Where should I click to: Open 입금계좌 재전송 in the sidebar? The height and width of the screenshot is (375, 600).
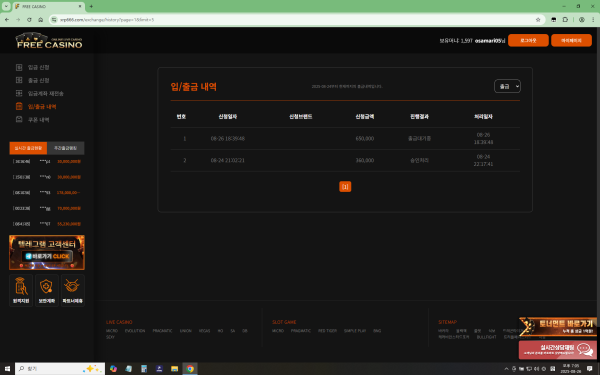pyautogui.click(x=46, y=93)
